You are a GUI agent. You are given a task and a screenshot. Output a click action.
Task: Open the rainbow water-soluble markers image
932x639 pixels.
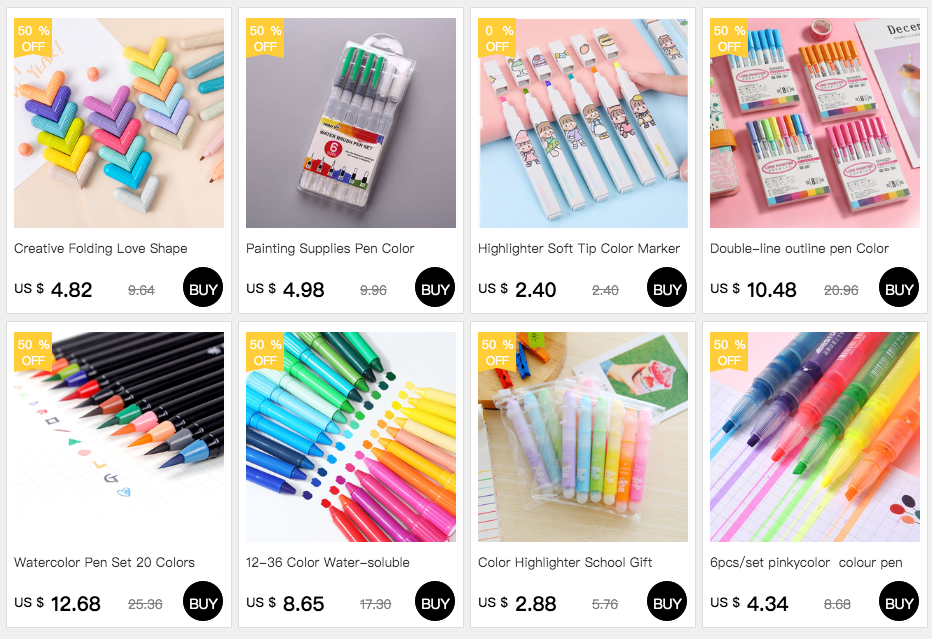(x=351, y=437)
